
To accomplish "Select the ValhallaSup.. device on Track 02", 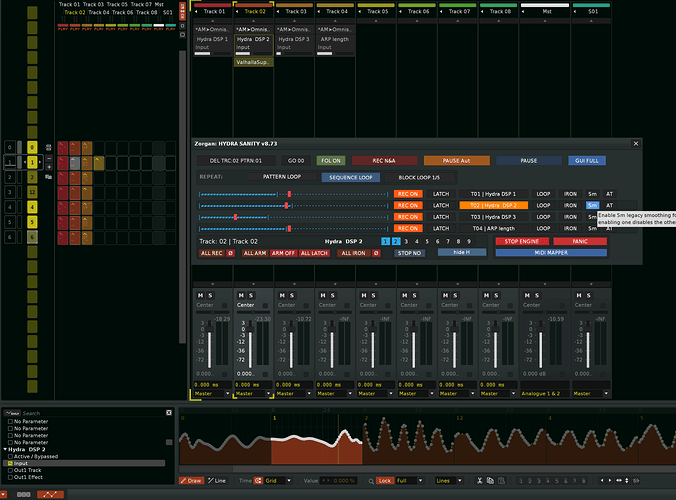I will (x=253, y=62).
